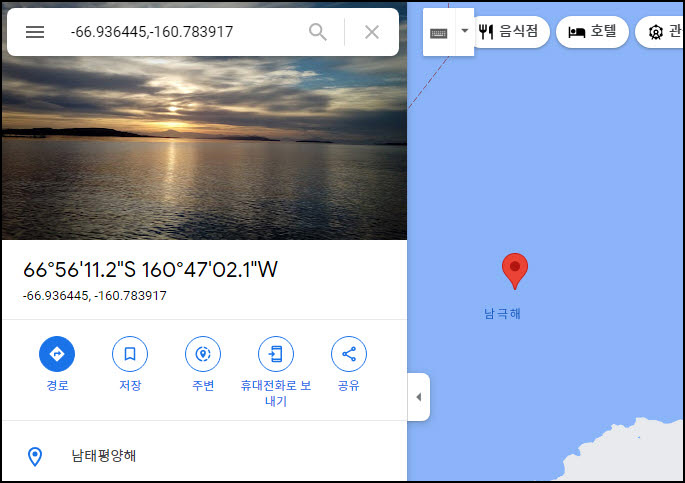Click the search magnifier icon
Image resolution: width=685 pixels, height=483 pixels.
click(x=318, y=32)
